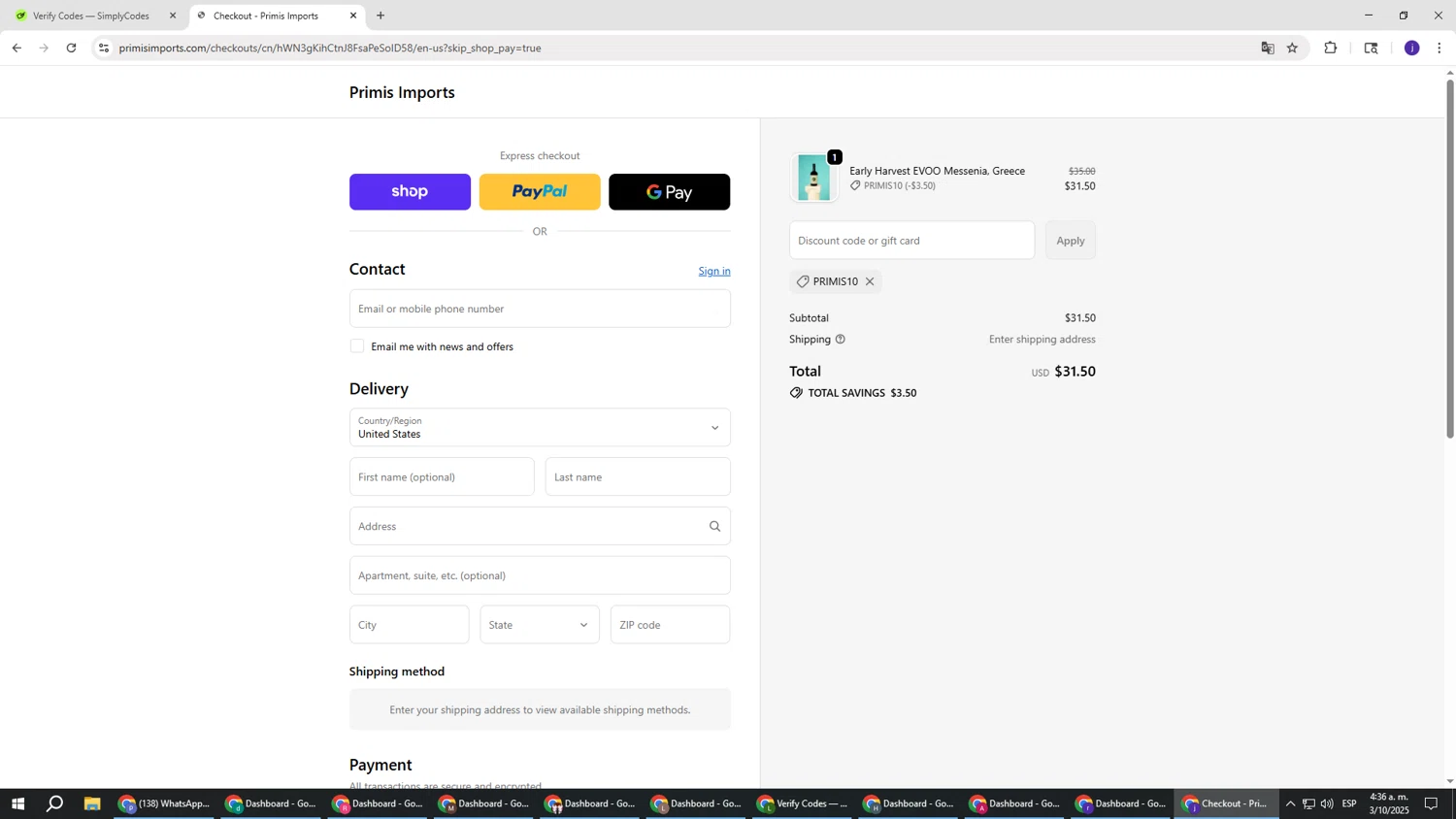The width and height of the screenshot is (1456, 819).
Task: Open Windows taskbar search
Action: [x=55, y=803]
